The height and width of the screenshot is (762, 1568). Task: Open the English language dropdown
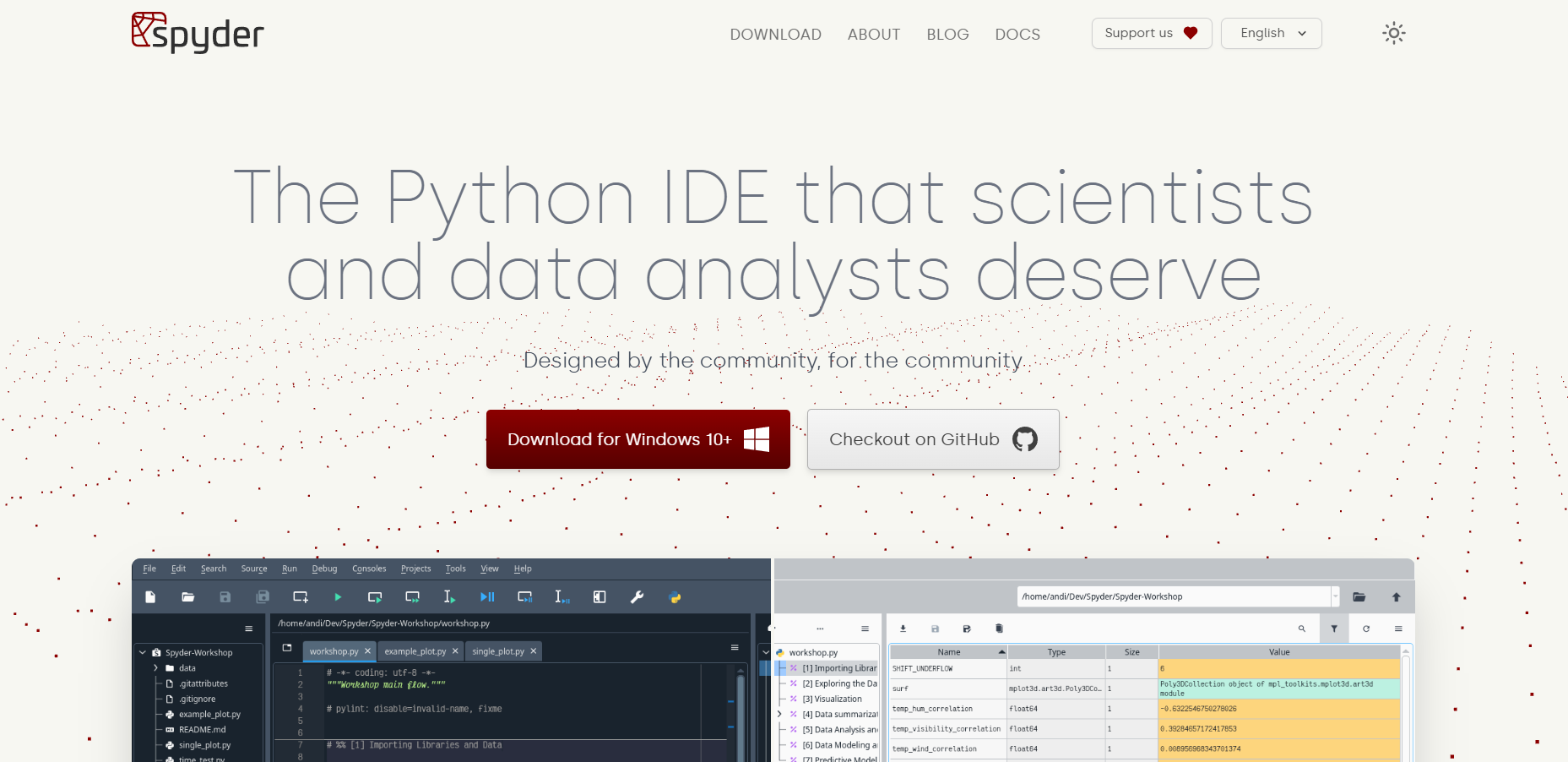coord(1271,34)
